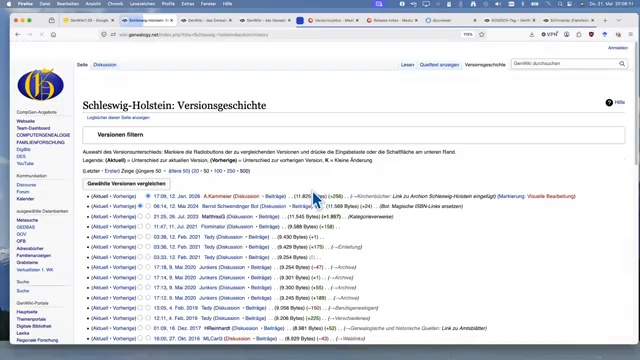Click the VPN toolbar icon
Screen dimensions: 640x360
(x=549, y=35)
